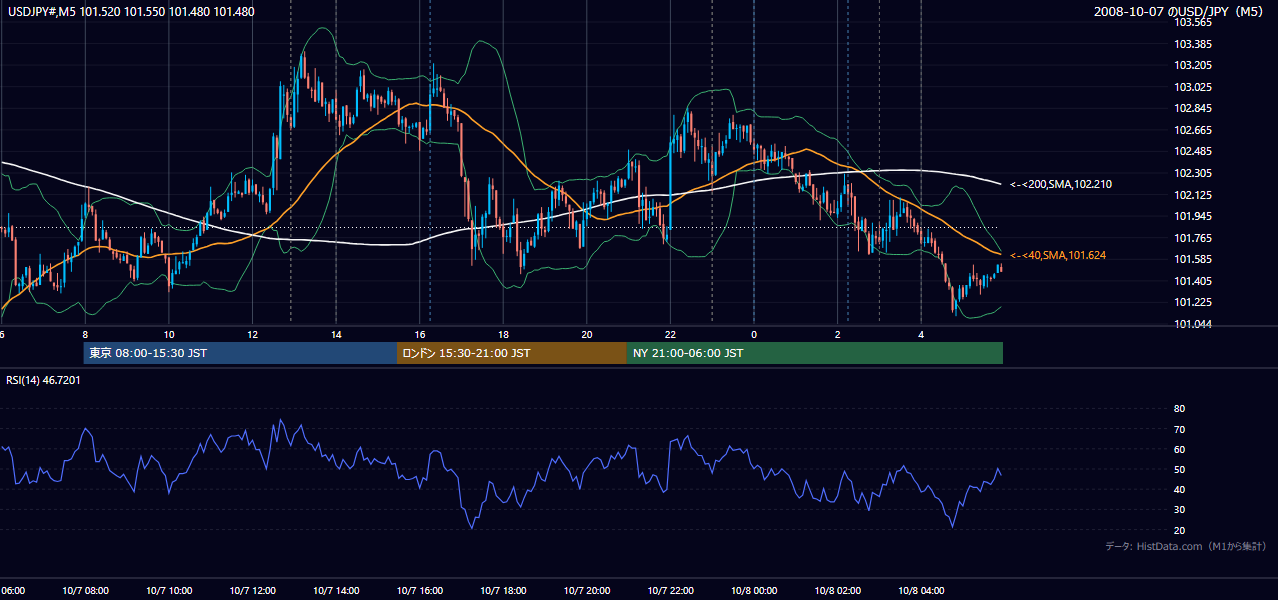
Task: Click the 101.765 price axis label
Action: click(x=1192, y=238)
